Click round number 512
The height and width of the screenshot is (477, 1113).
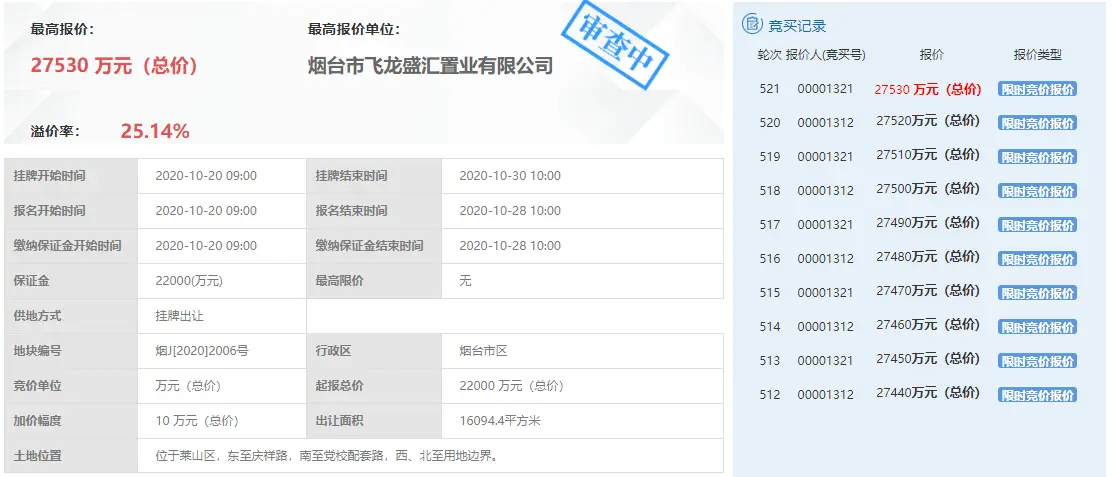pyautogui.click(x=769, y=395)
